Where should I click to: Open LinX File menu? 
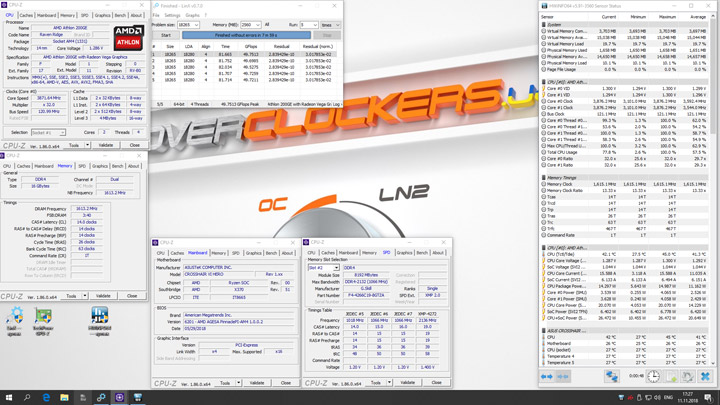[156, 15]
